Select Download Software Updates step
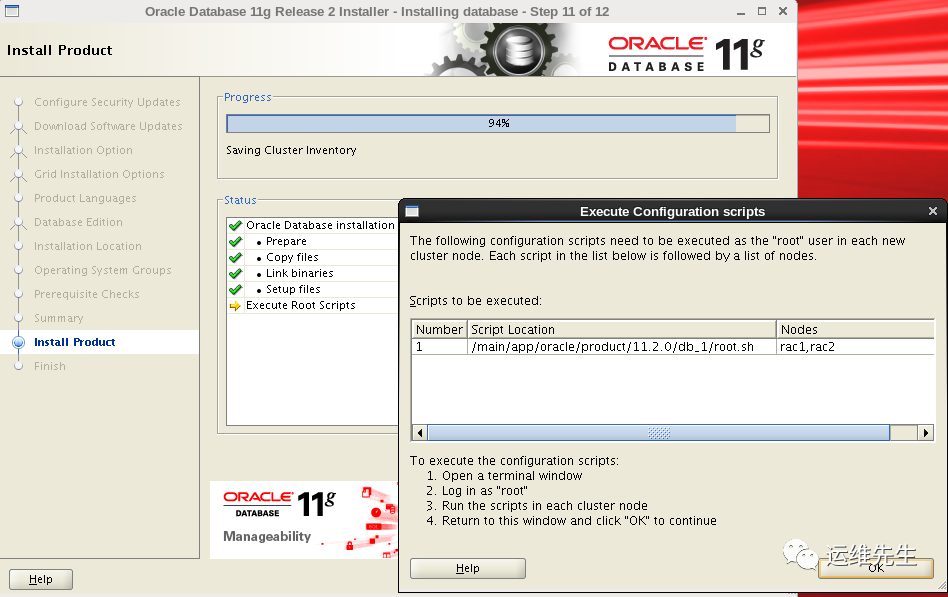The image size is (948, 597). point(108,126)
